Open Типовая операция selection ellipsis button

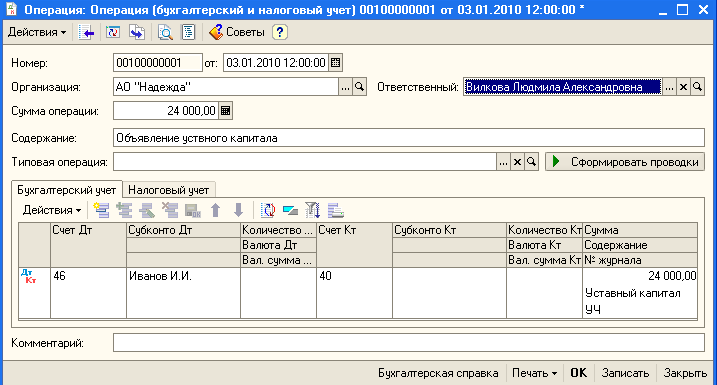click(503, 162)
